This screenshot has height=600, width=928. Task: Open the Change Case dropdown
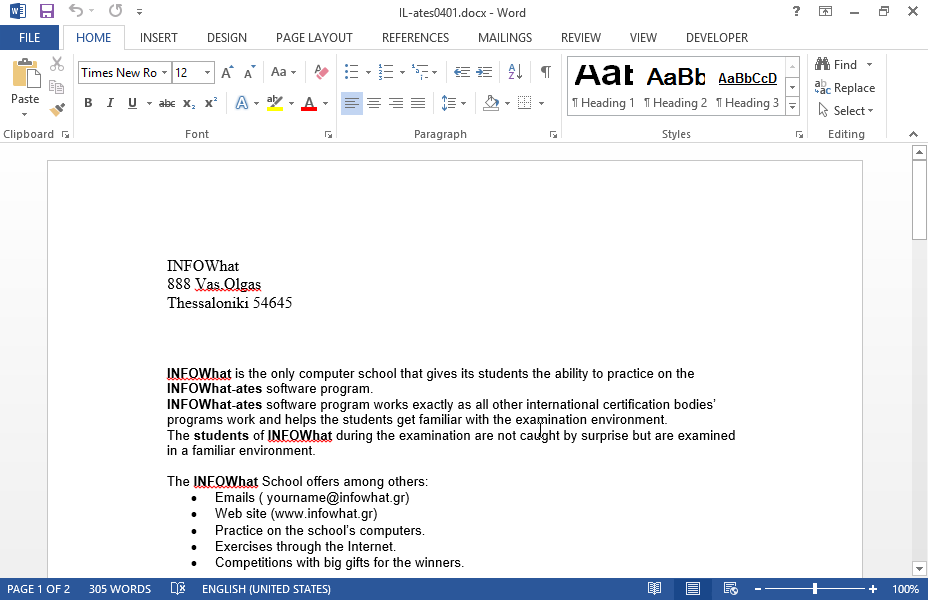click(283, 72)
